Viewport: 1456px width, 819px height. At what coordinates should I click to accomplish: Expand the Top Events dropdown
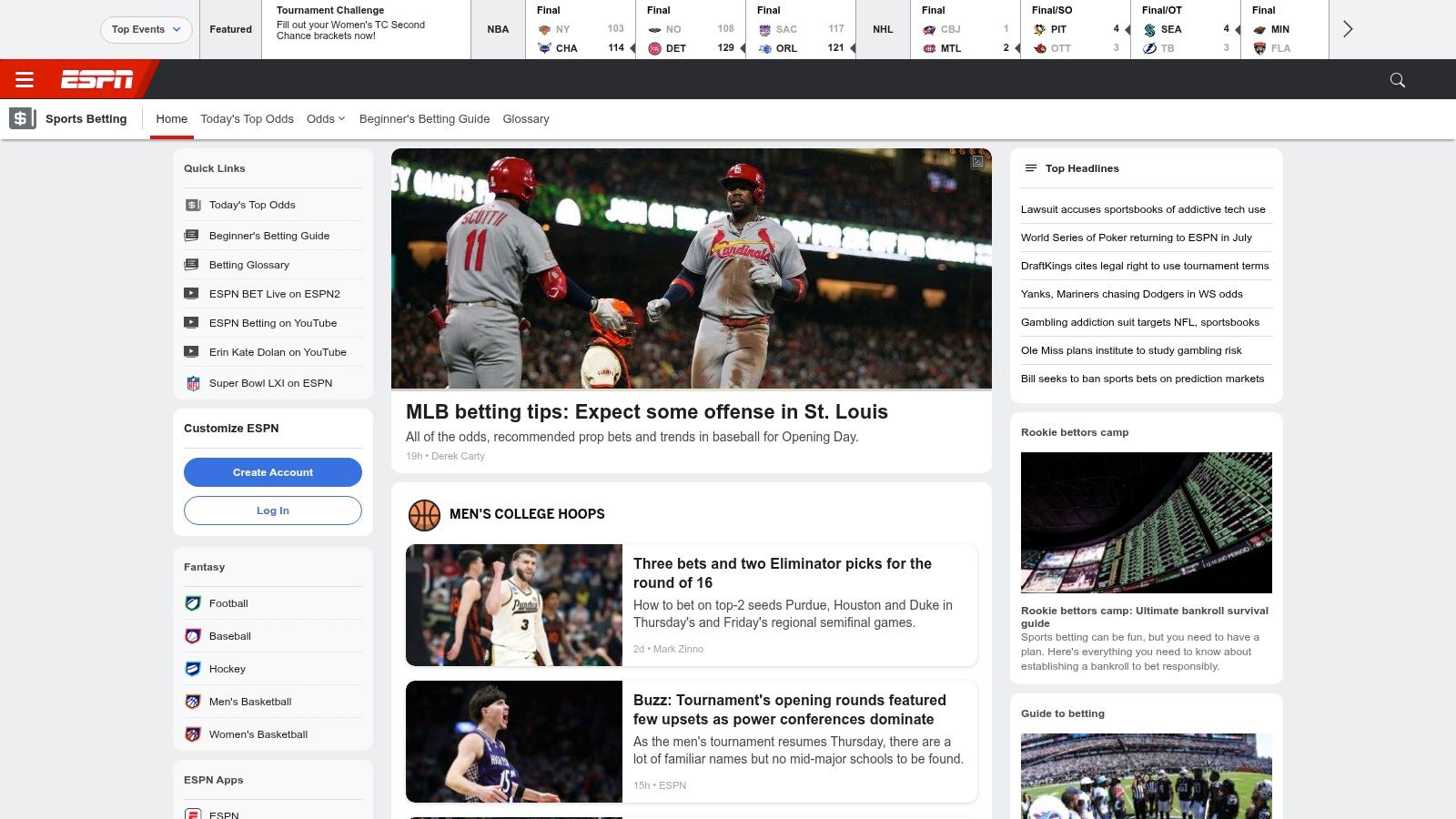(146, 29)
